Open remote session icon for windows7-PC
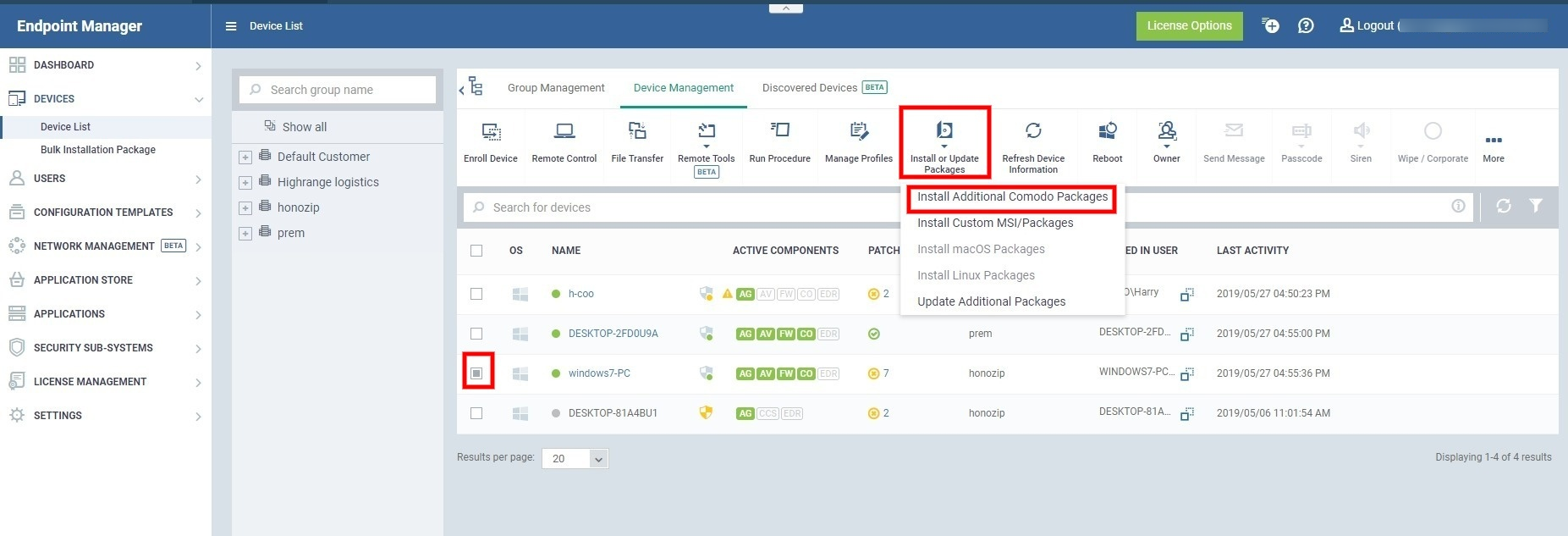The image size is (1568, 536). coord(1187,373)
